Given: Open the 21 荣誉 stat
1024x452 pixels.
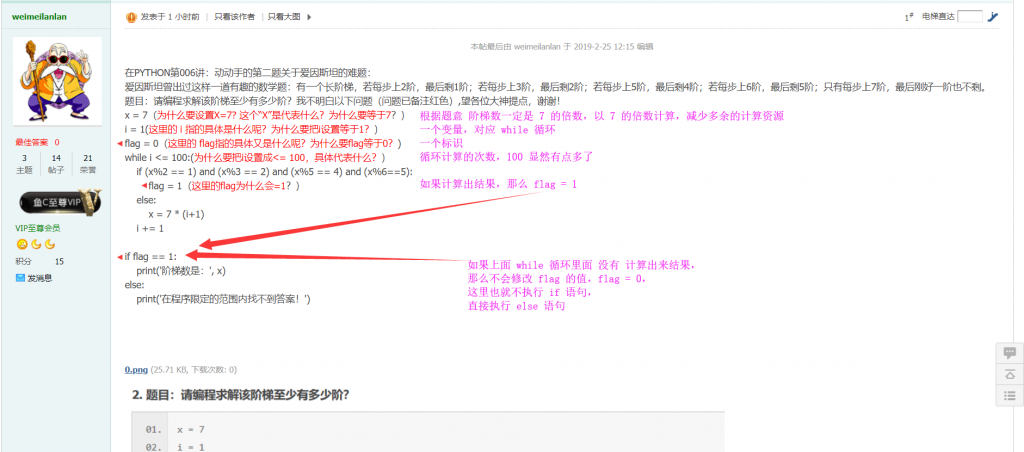Looking at the screenshot, I should (x=88, y=163).
